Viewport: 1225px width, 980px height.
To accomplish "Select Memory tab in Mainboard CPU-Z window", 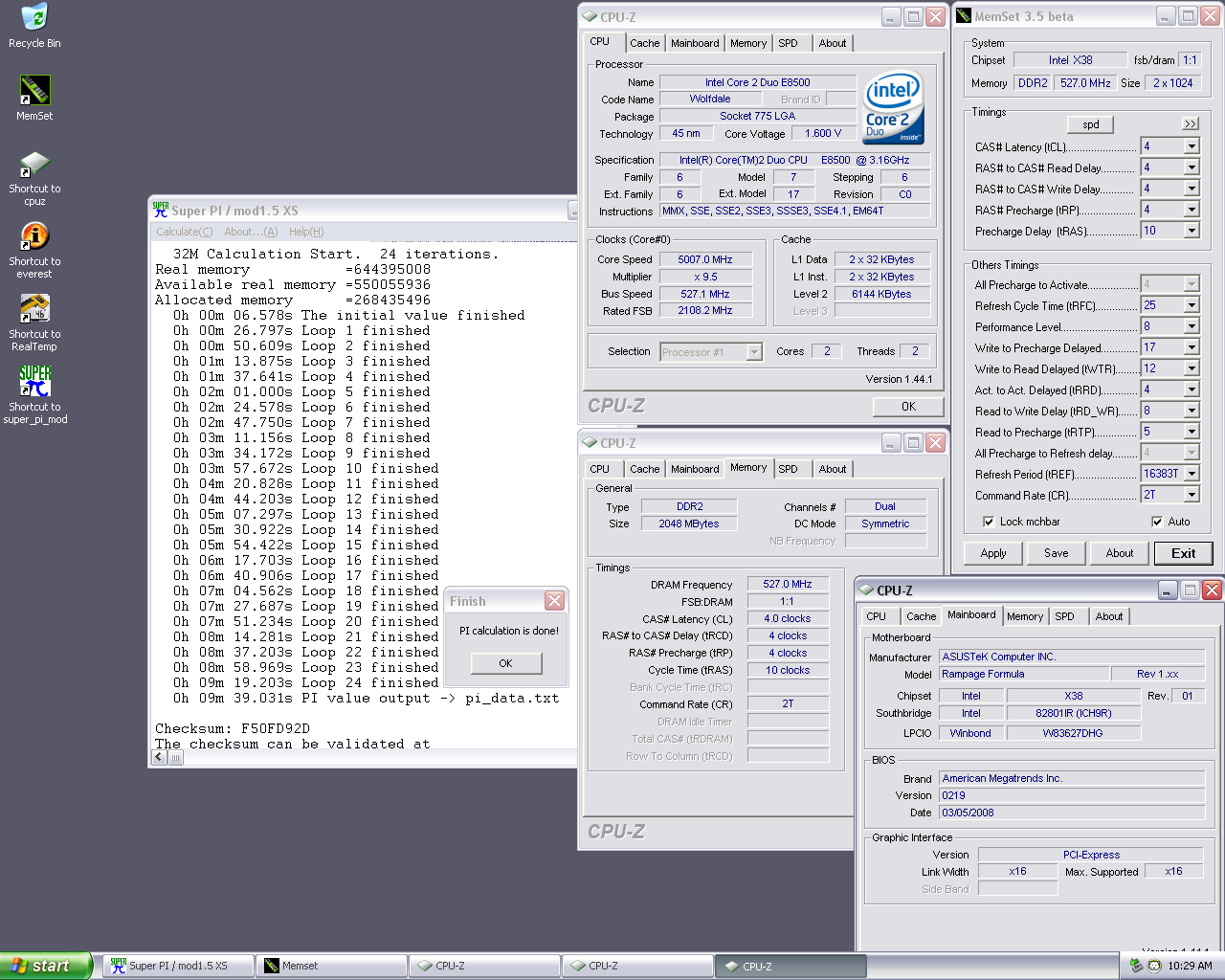I will tap(1025, 616).
